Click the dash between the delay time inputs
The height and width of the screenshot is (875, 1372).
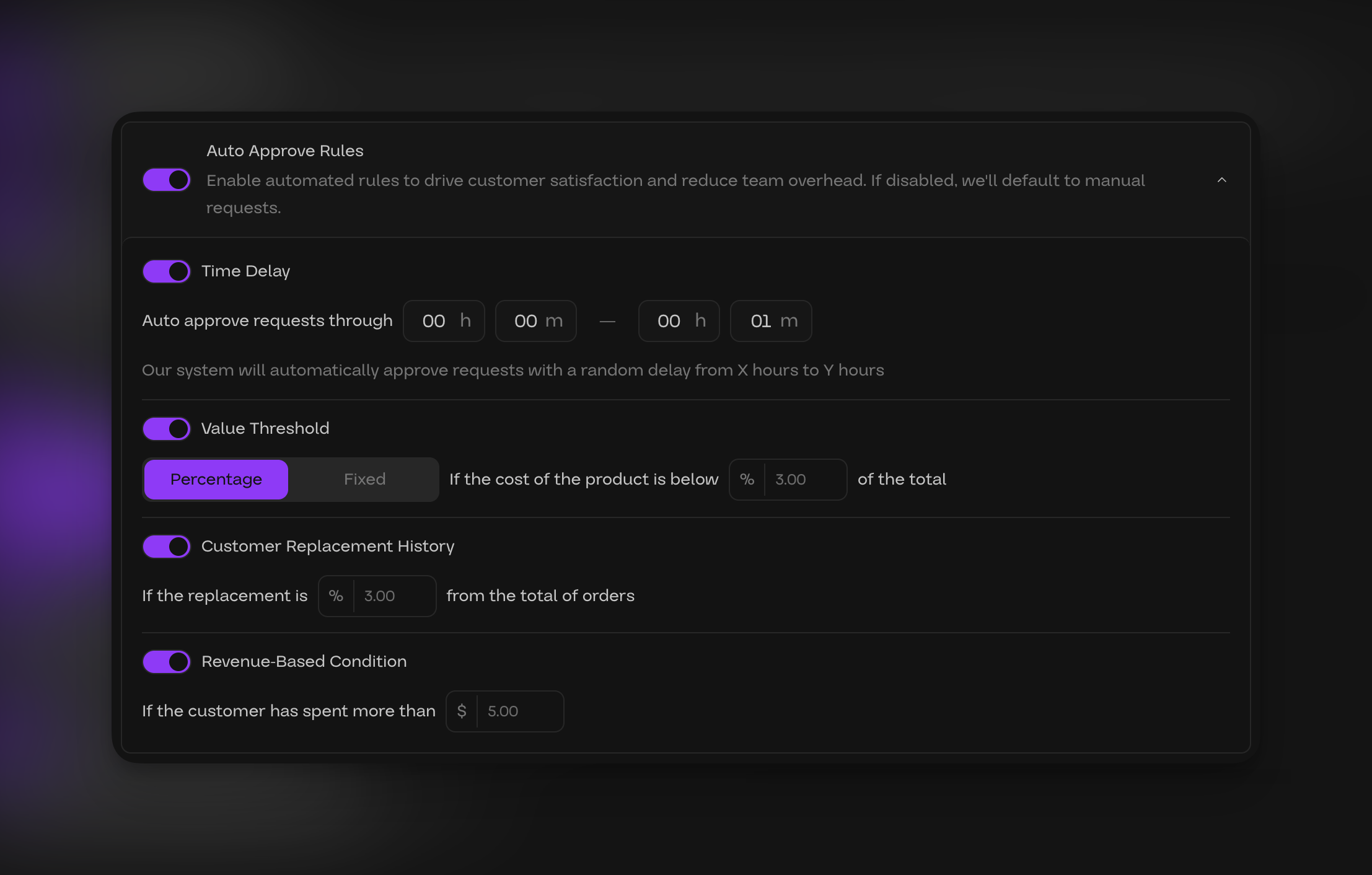[x=607, y=321]
